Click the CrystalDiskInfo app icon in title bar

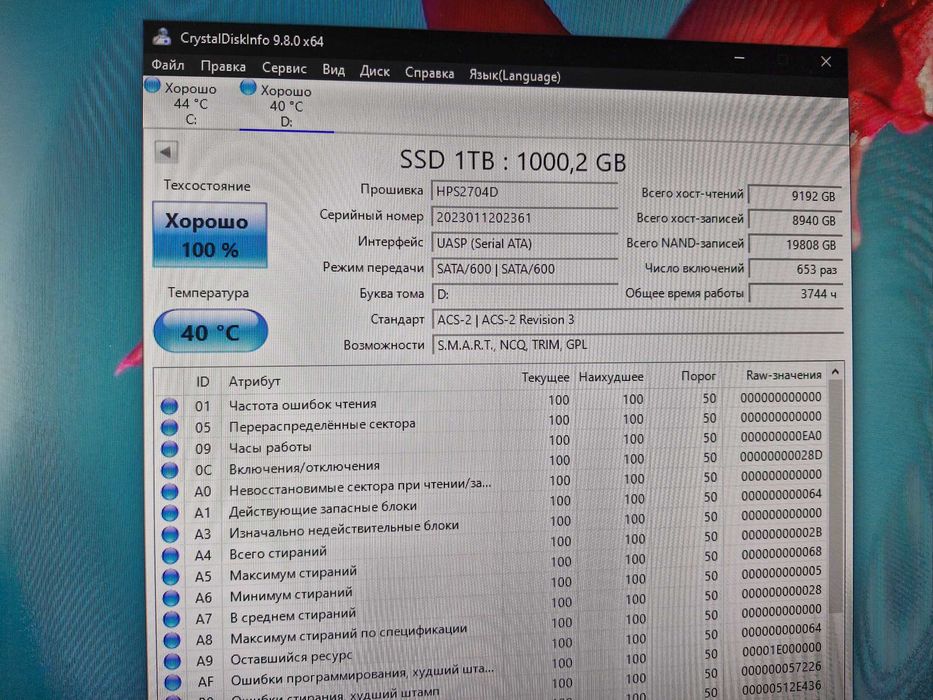point(161,37)
